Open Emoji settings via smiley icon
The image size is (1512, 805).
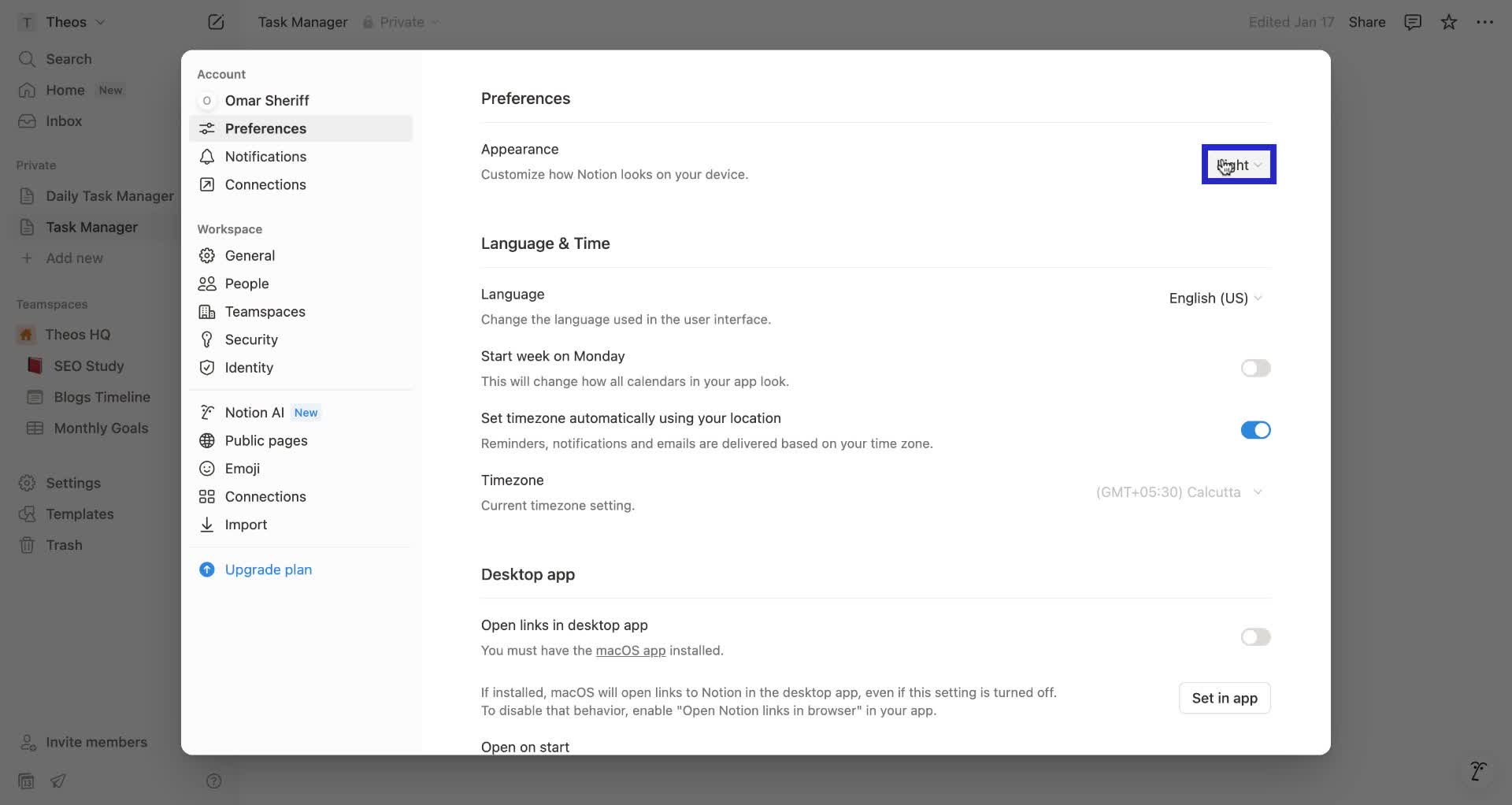206,468
